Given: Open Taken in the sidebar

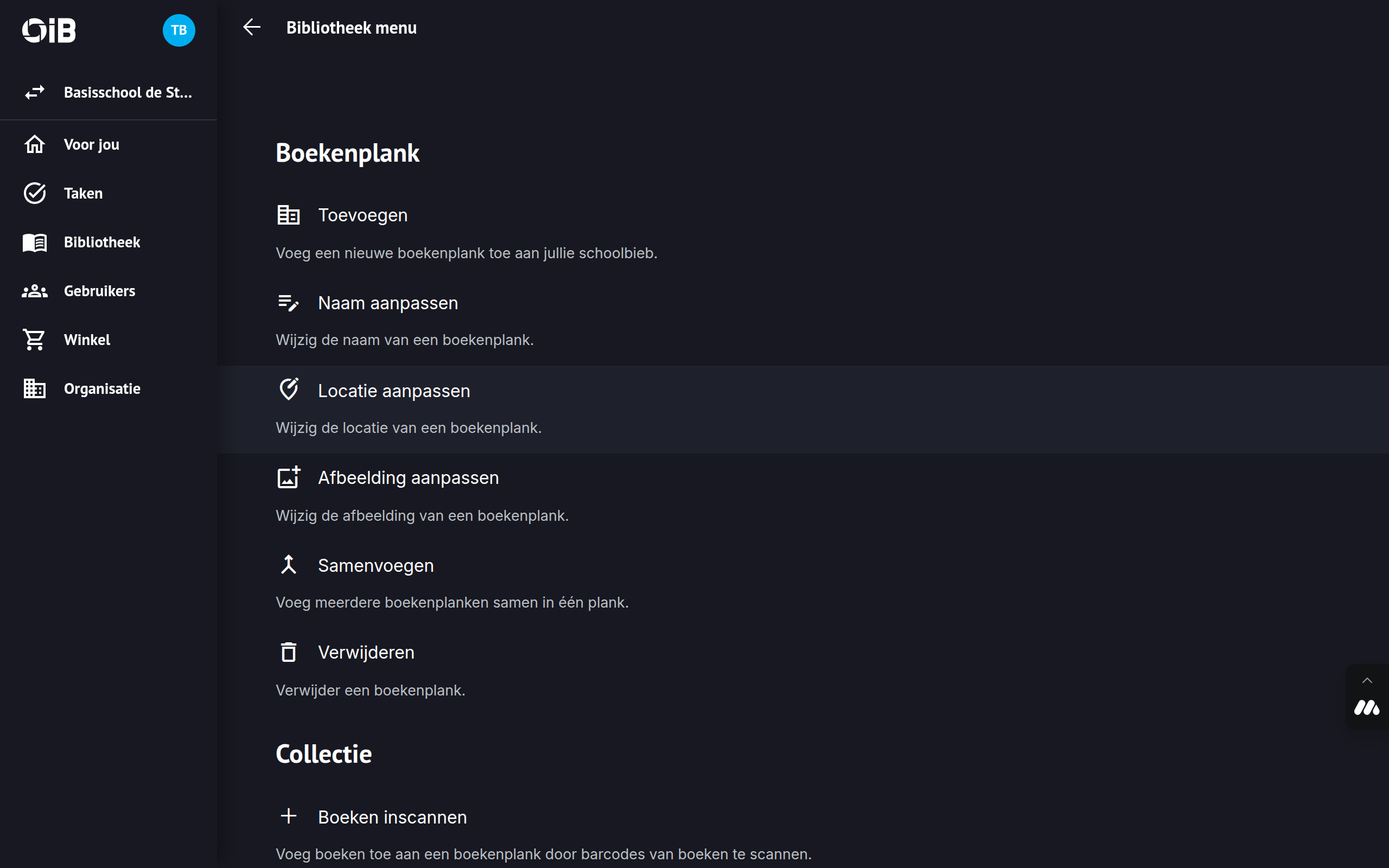Looking at the screenshot, I should tap(83, 194).
